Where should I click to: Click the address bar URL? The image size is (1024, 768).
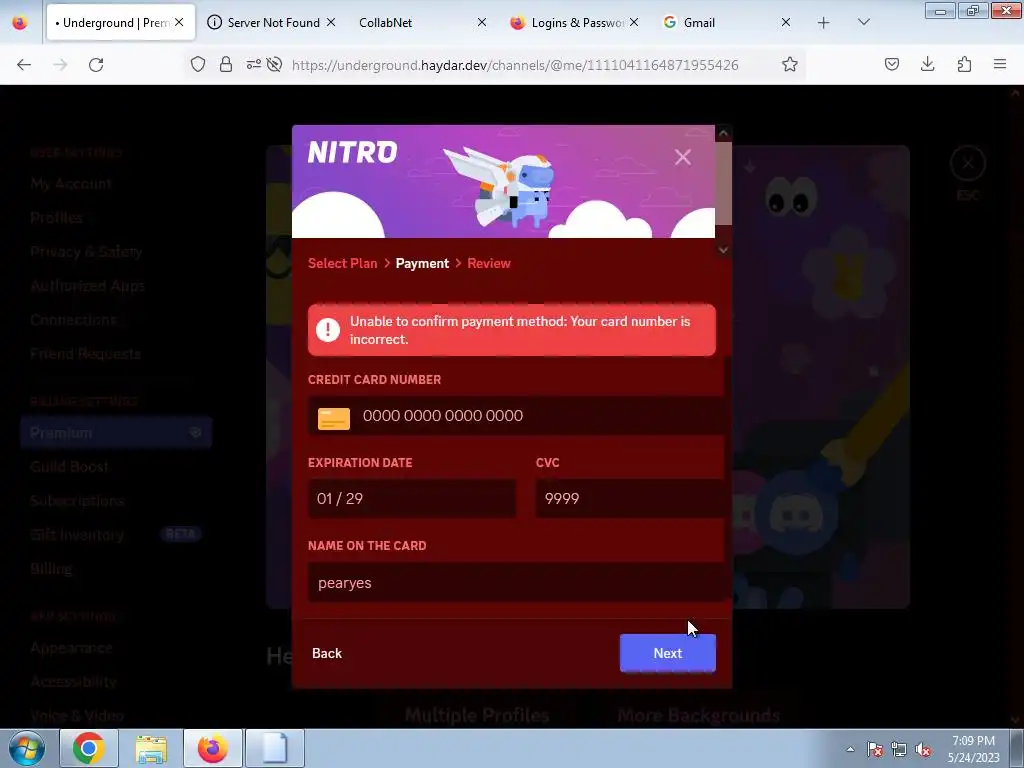tap(515, 65)
